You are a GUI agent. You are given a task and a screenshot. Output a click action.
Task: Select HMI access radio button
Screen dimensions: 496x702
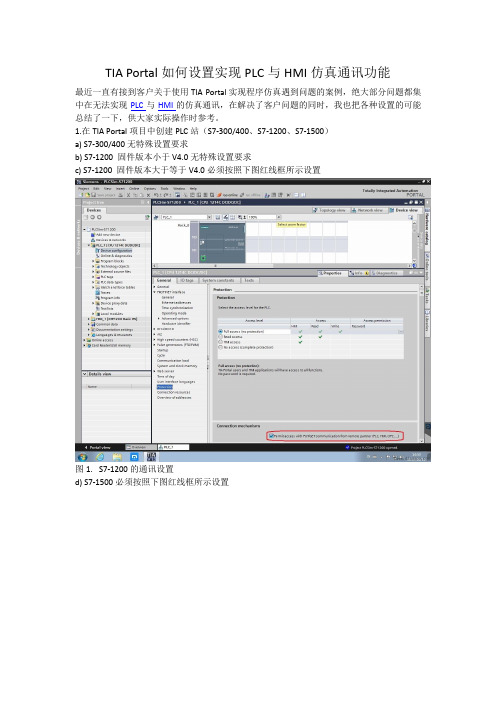[220, 342]
